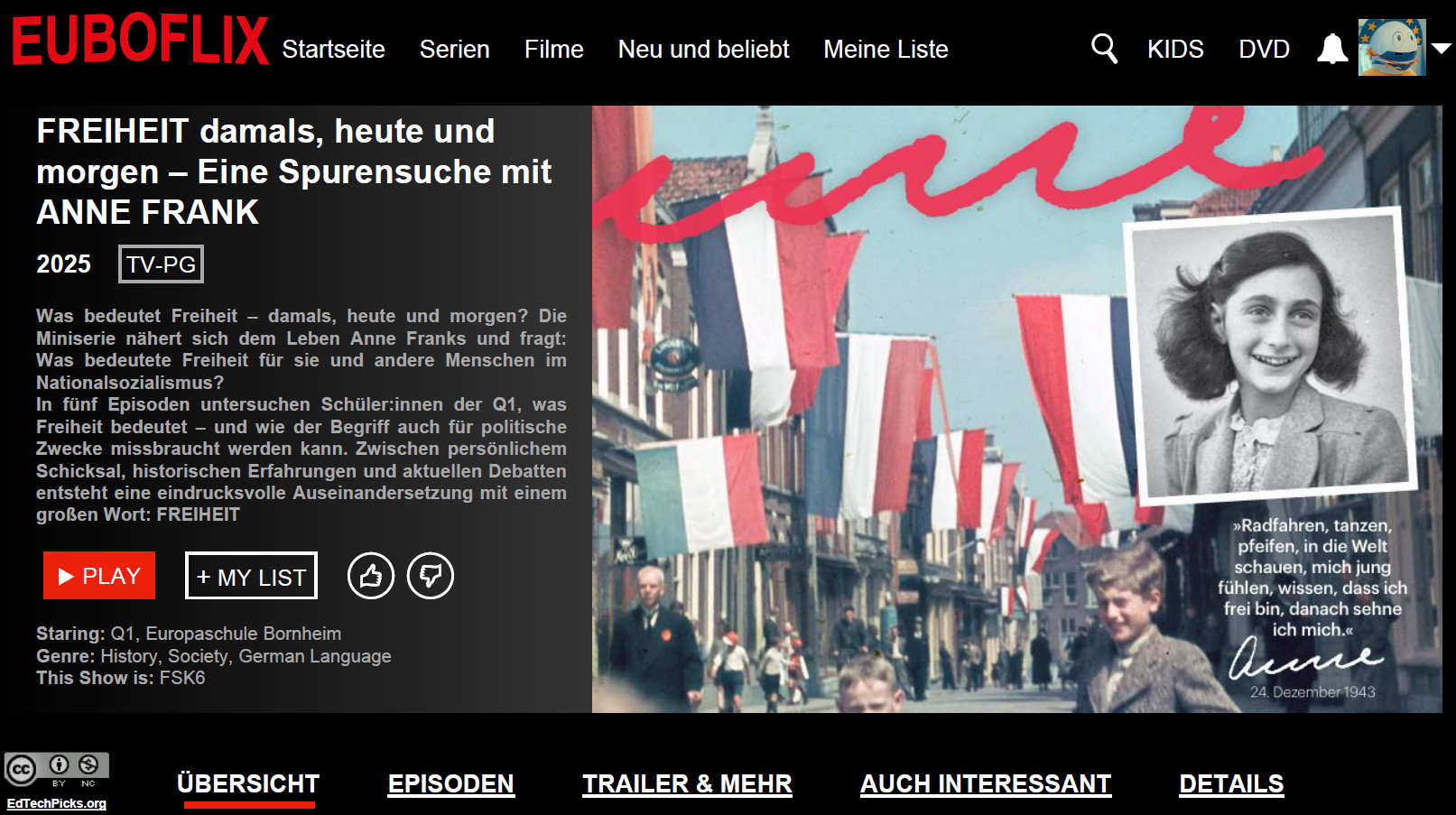Open search with magnifying glass icon
The height and width of the screenshot is (815, 1456).
coord(1103,49)
